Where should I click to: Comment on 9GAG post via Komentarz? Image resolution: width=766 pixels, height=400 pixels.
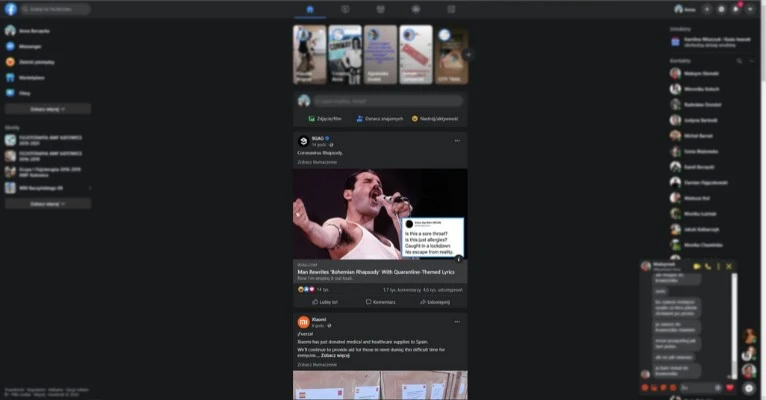pyautogui.click(x=380, y=302)
